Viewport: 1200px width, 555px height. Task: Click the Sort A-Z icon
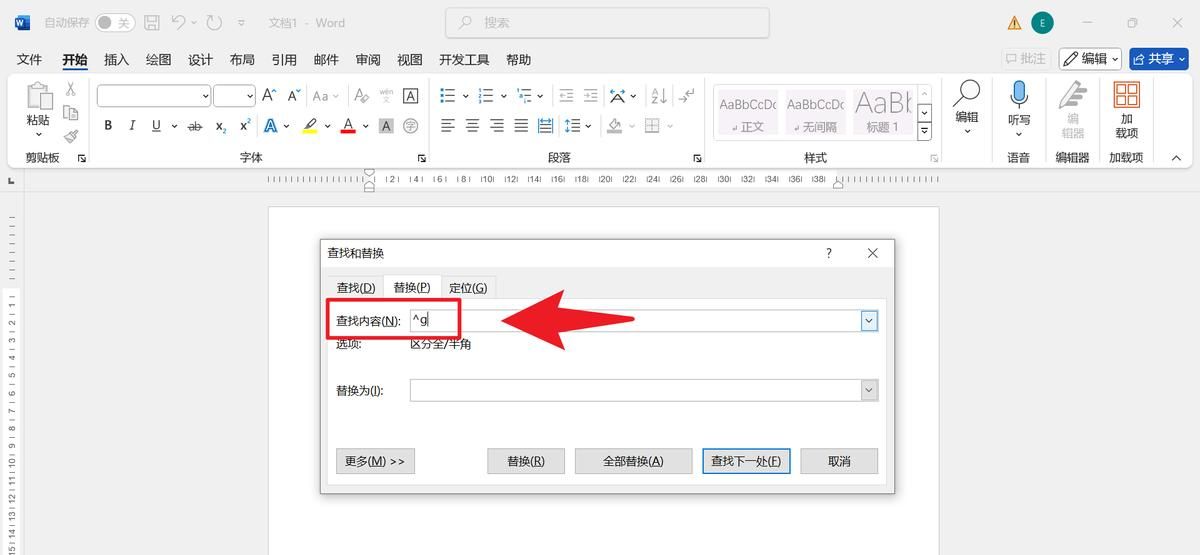click(x=659, y=96)
